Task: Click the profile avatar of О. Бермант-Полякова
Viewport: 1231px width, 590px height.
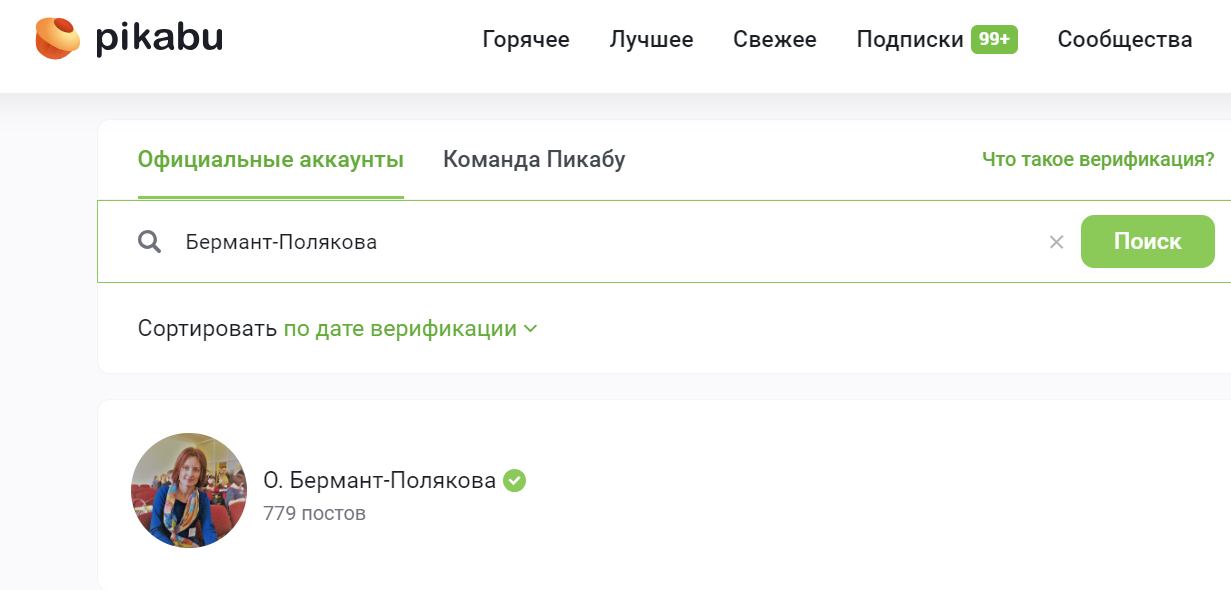Action: coord(189,491)
